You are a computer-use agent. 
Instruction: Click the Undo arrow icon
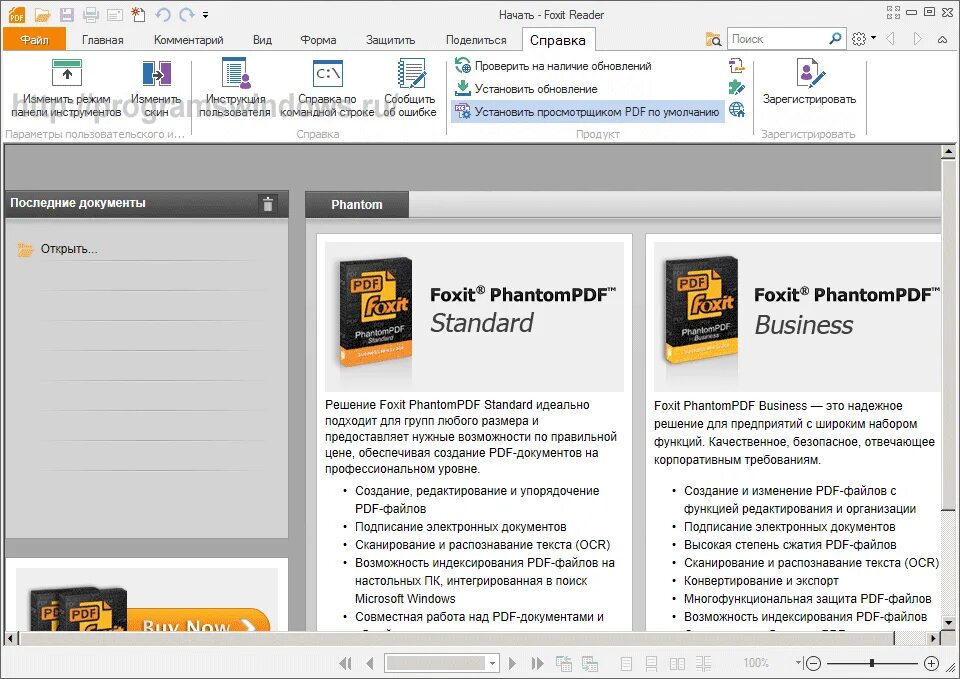click(x=162, y=14)
